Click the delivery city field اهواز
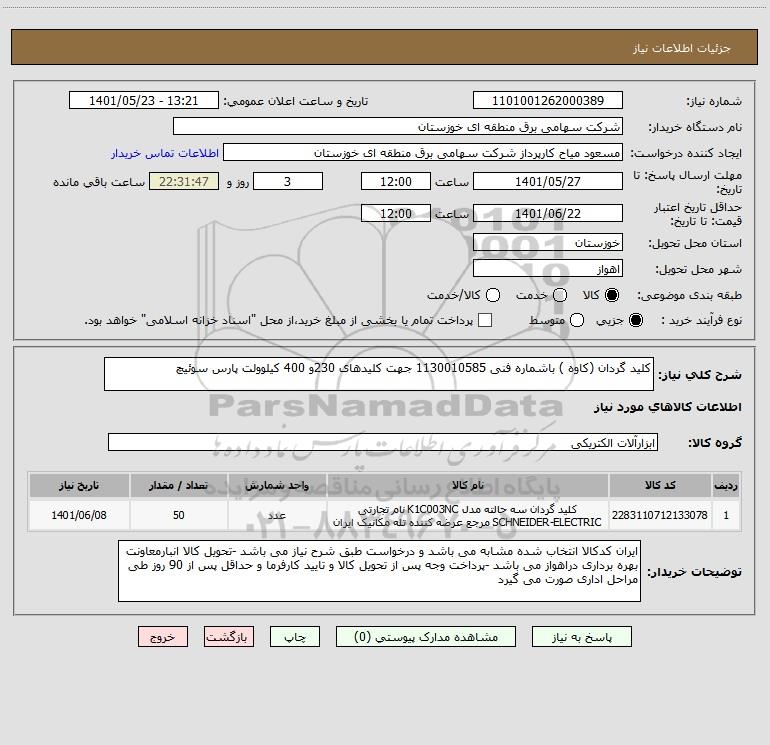The image size is (770, 745). point(548,269)
